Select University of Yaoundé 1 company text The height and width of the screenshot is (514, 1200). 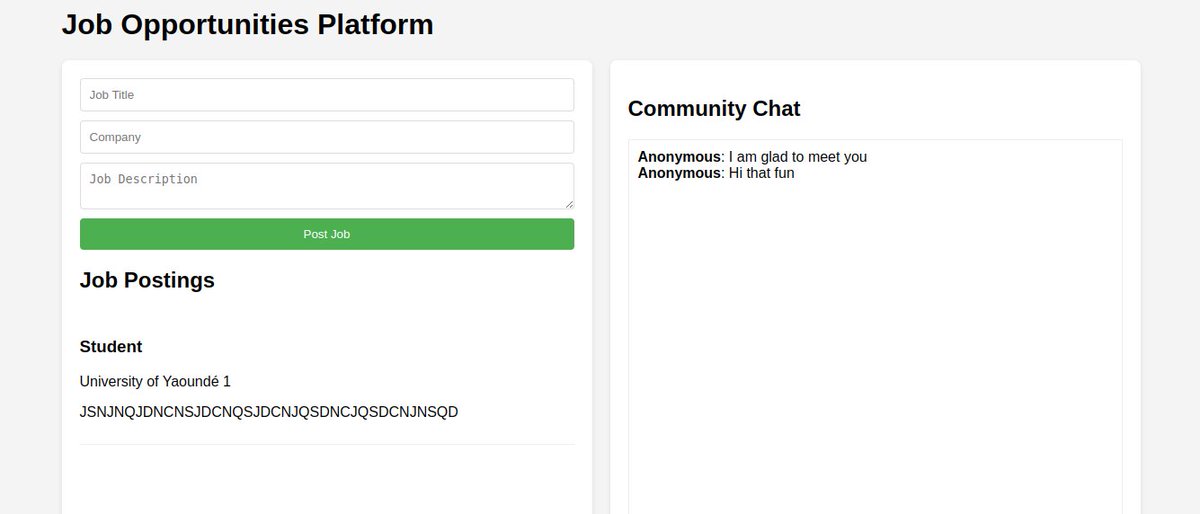(x=155, y=381)
